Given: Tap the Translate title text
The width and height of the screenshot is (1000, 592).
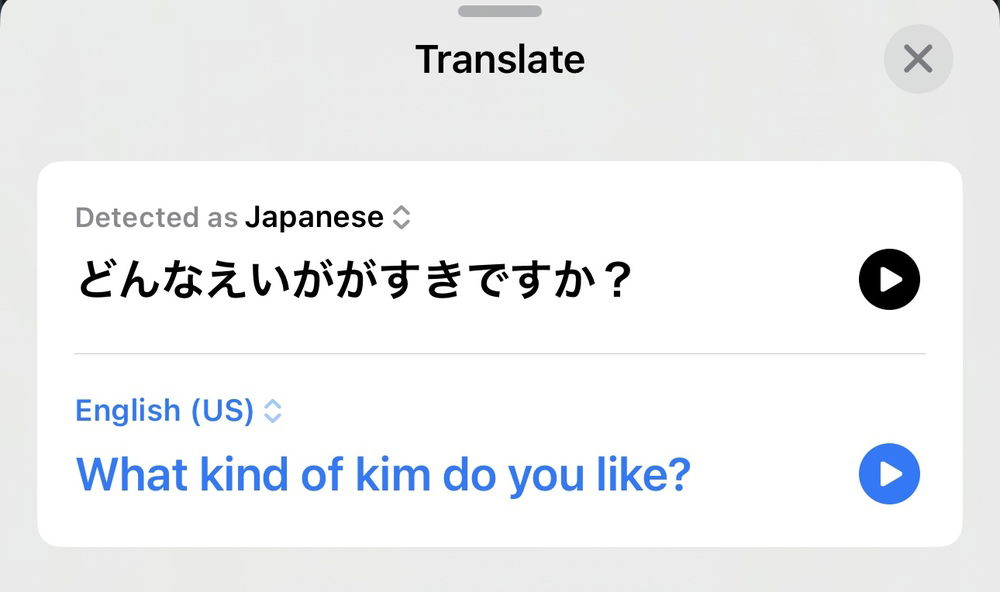Looking at the screenshot, I should (x=500, y=60).
